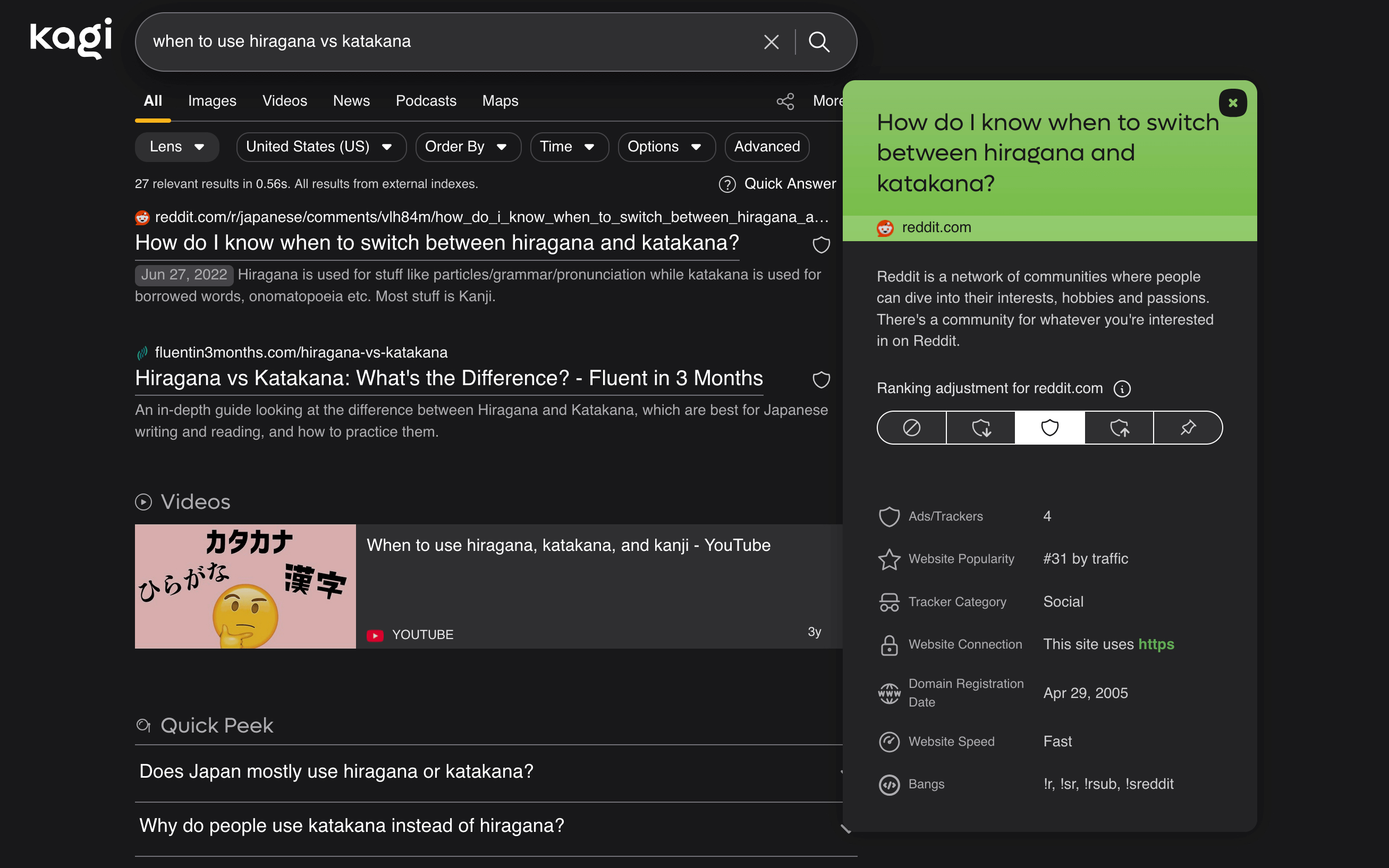1389x868 pixels.
Task: Block reddit.com from search results
Action: (x=911, y=428)
